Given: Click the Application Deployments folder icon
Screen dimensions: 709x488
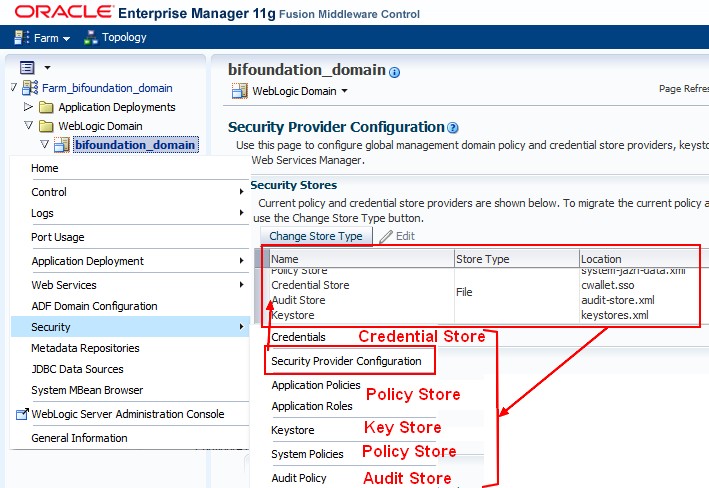Looking at the screenshot, I should click(x=46, y=107).
